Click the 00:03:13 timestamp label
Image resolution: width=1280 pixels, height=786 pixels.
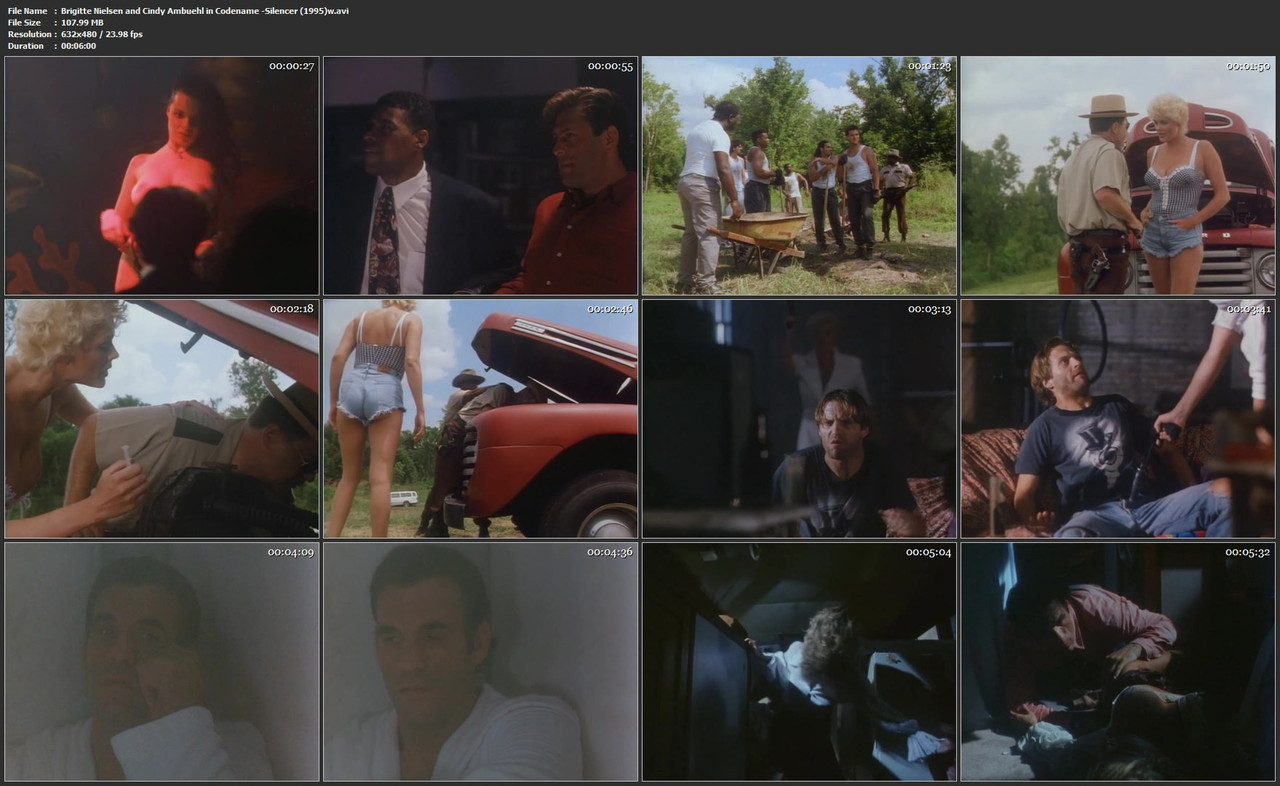point(929,309)
